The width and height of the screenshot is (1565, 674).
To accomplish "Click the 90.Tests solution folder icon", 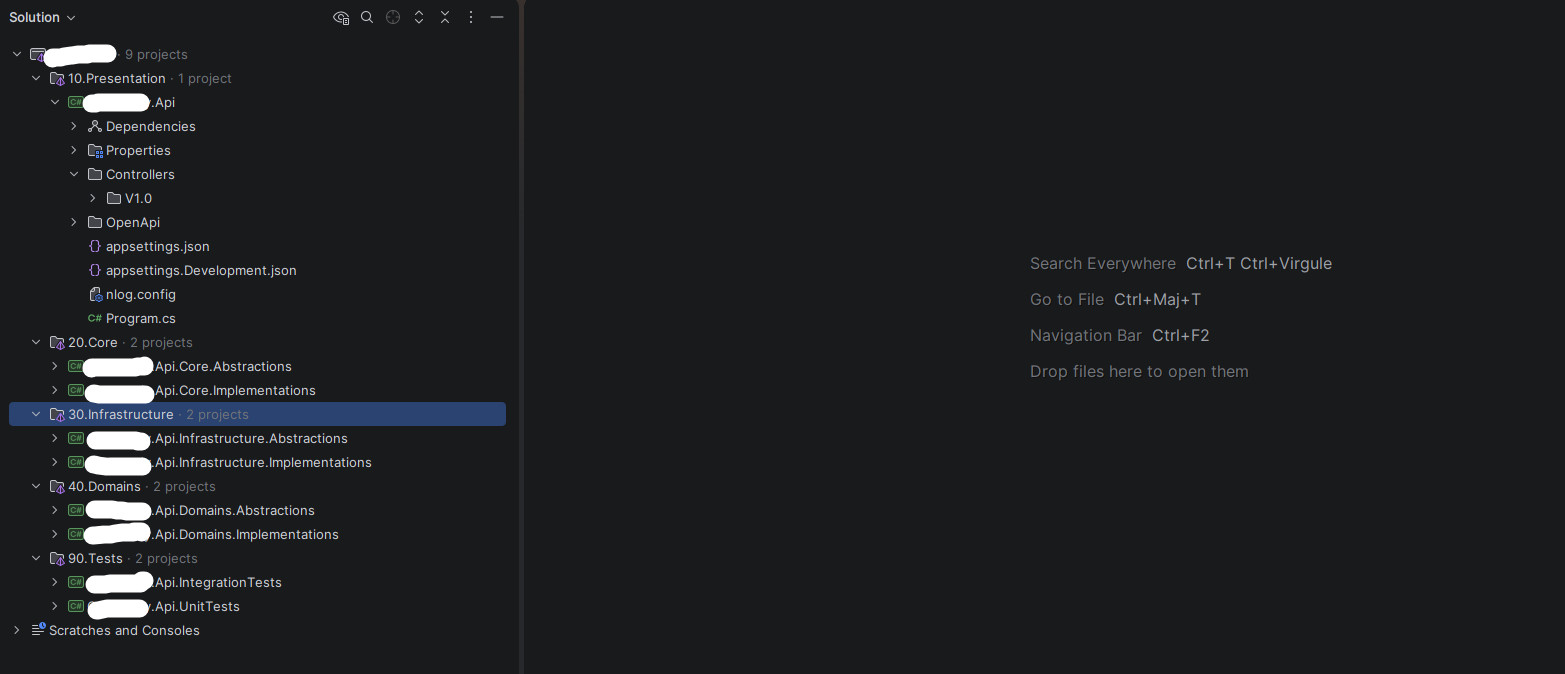I will tap(57, 558).
